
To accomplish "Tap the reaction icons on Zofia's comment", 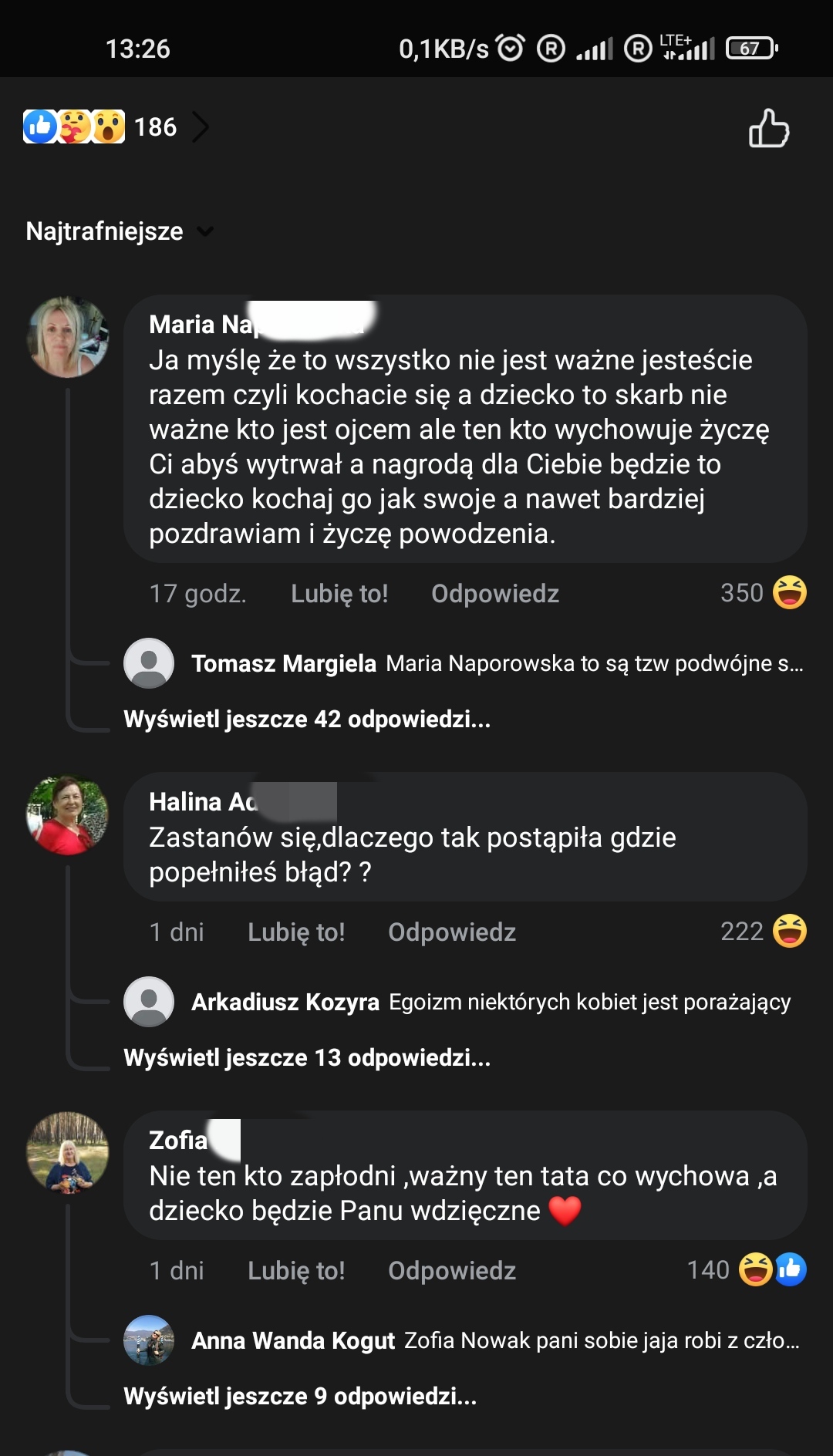I will pyautogui.click(x=772, y=1269).
